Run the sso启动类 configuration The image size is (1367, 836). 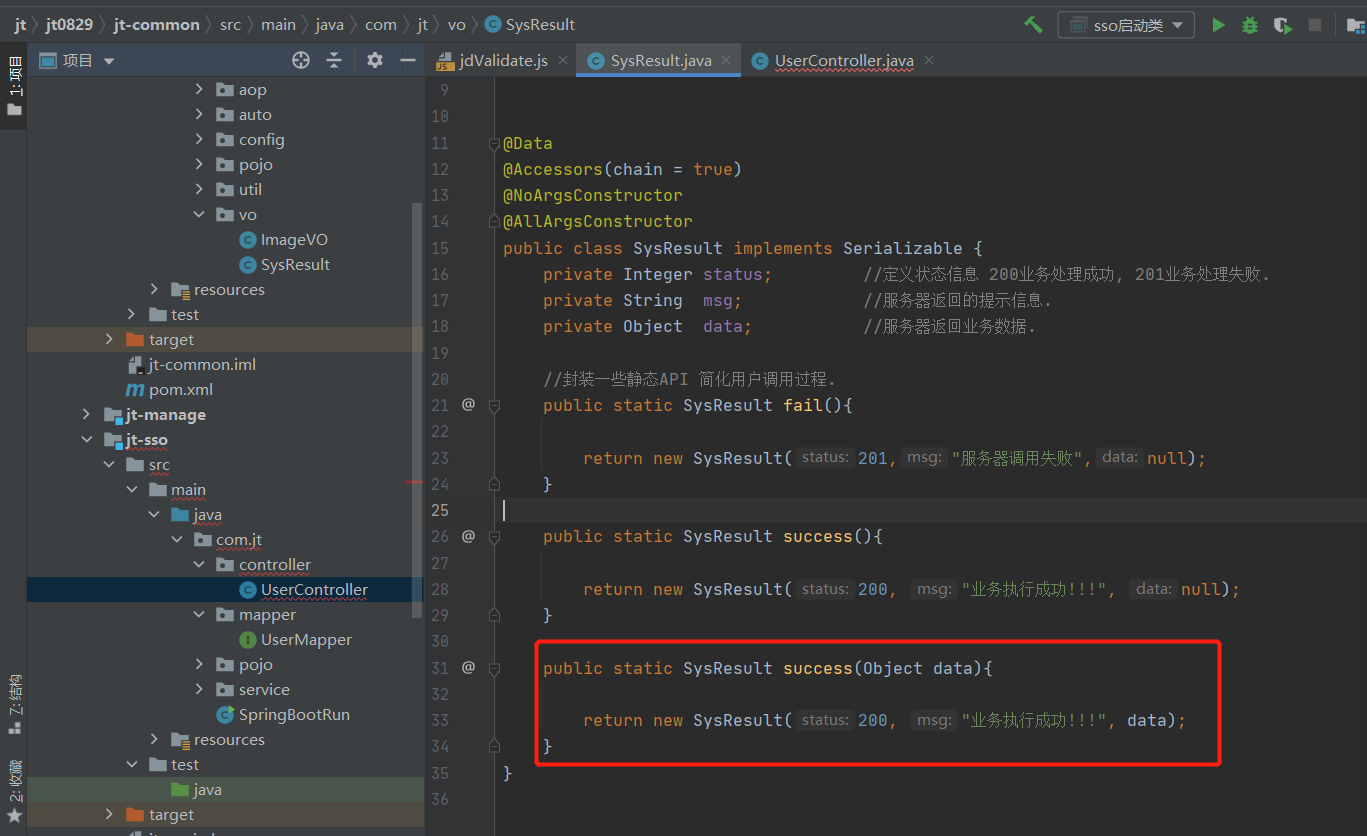[1218, 25]
